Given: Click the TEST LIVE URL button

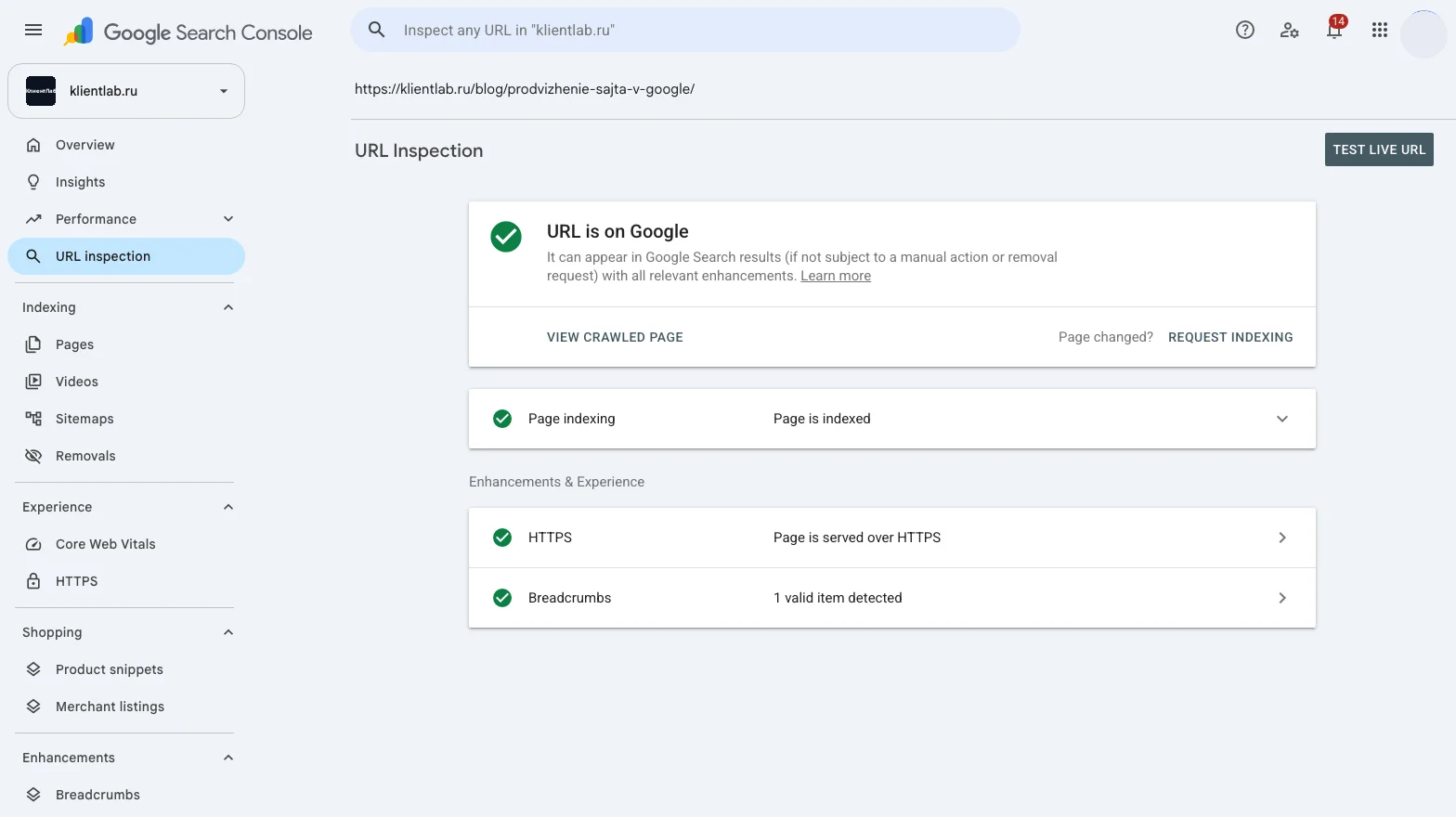Looking at the screenshot, I should click(x=1379, y=149).
